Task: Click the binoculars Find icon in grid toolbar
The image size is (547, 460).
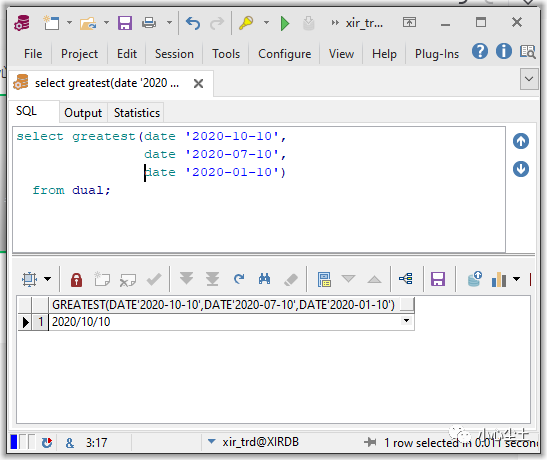Action: [x=264, y=279]
